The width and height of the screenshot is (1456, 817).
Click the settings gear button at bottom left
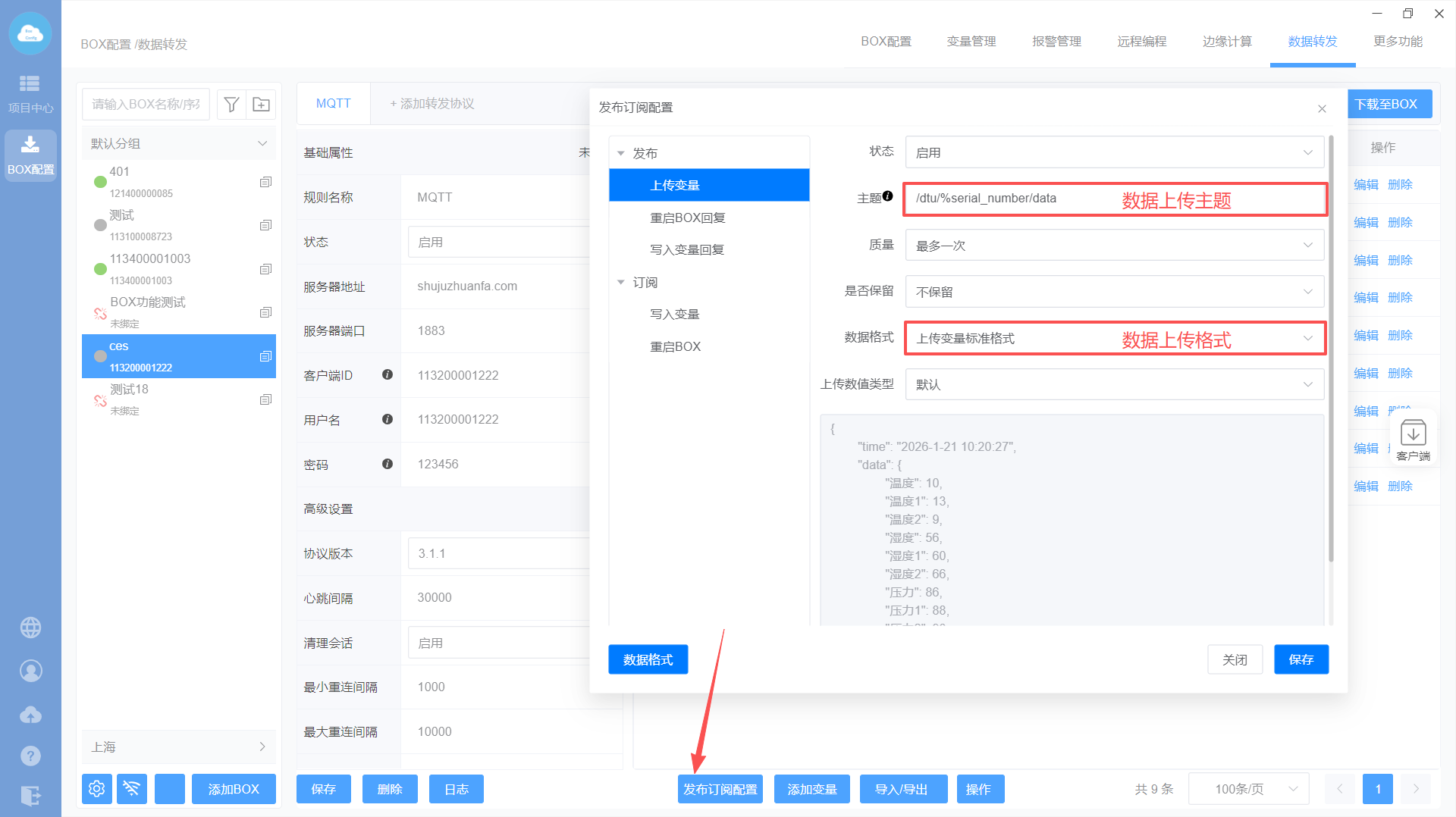point(97,789)
